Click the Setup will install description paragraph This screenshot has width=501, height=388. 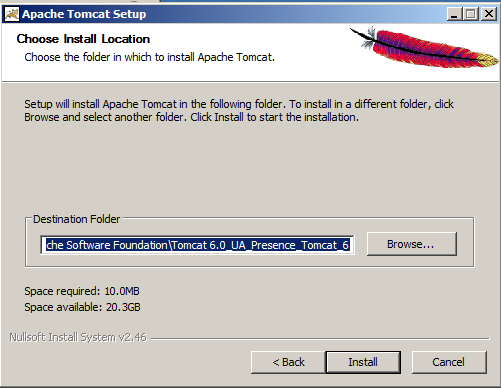click(x=239, y=111)
